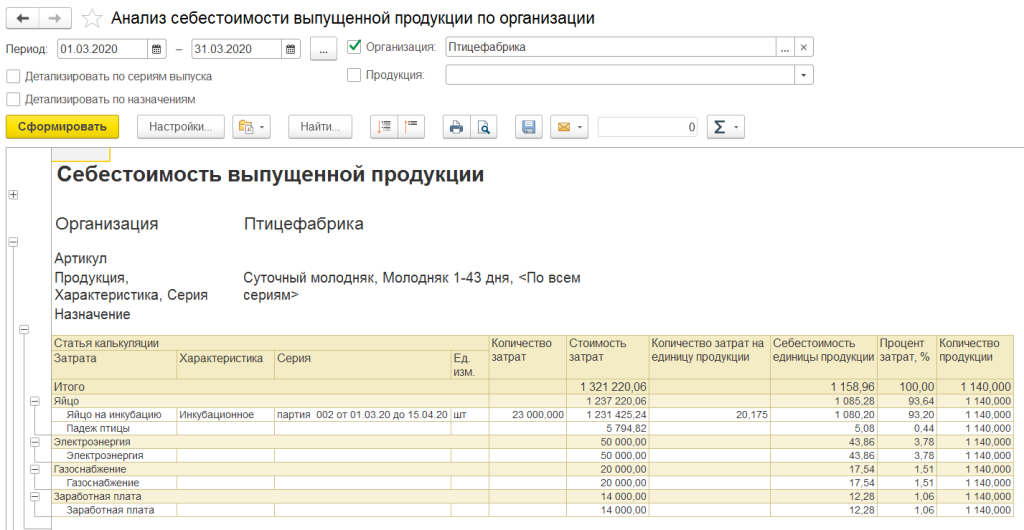Open calendar for period start date
The height and width of the screenshot is (530, 1024).
tap(157, 47)
